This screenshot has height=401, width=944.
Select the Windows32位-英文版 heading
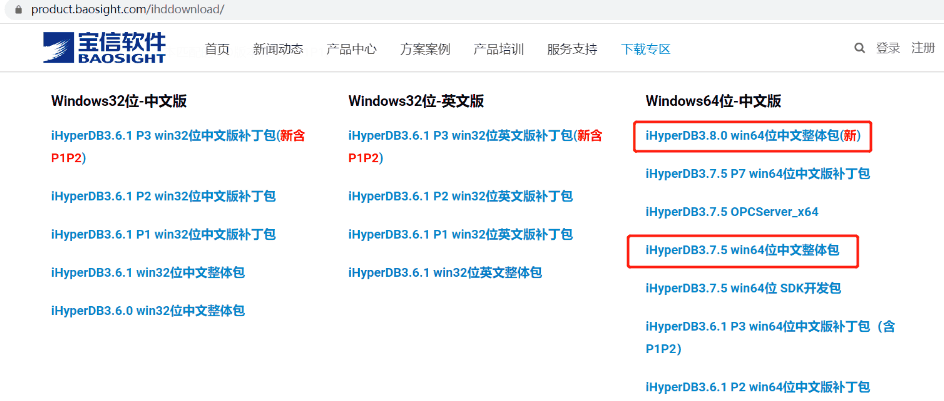point(416,101)
